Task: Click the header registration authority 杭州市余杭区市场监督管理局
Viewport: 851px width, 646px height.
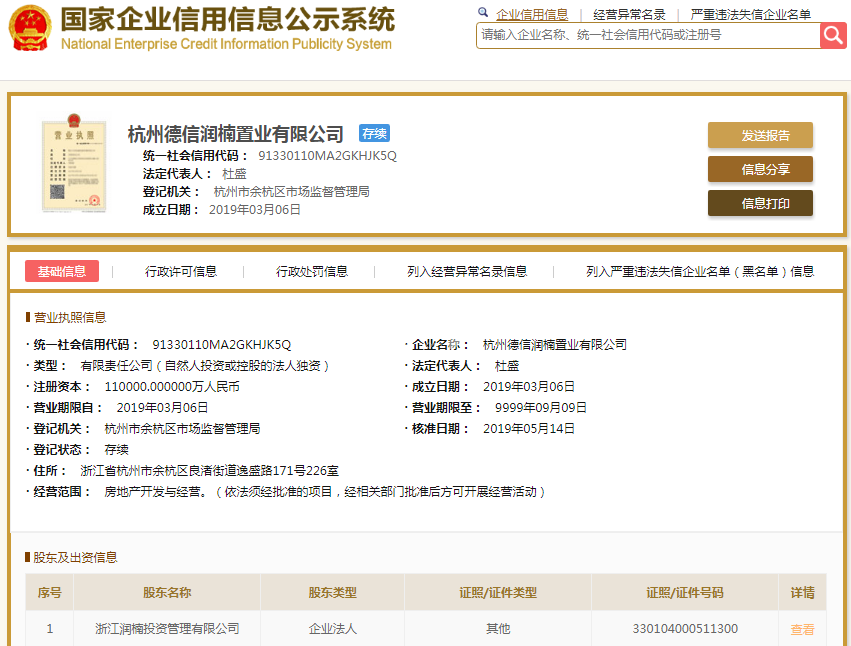Action: (x=291, y=192)
